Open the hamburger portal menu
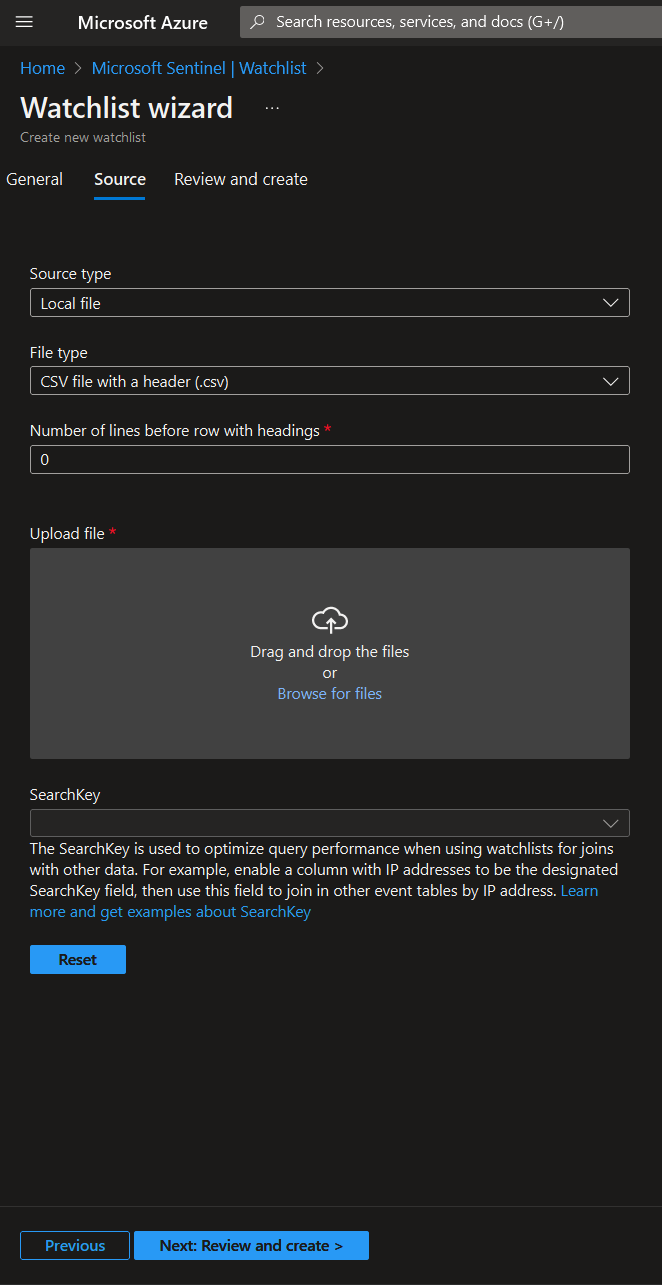The height and width of the screenshot is (1285, 662). (25, 22)
